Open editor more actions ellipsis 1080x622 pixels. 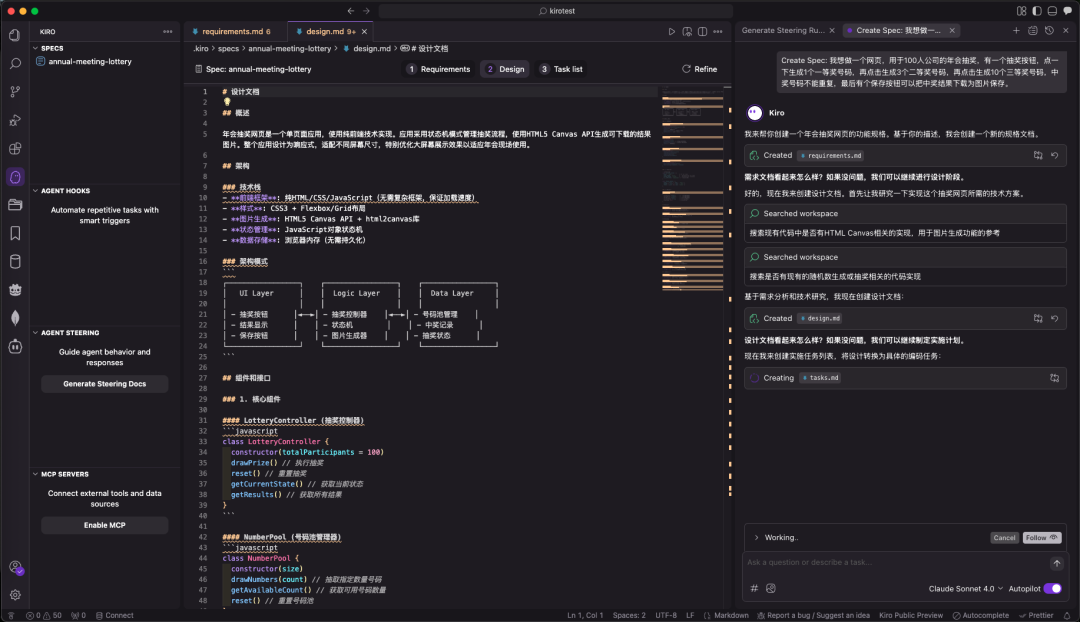(718, 32)
